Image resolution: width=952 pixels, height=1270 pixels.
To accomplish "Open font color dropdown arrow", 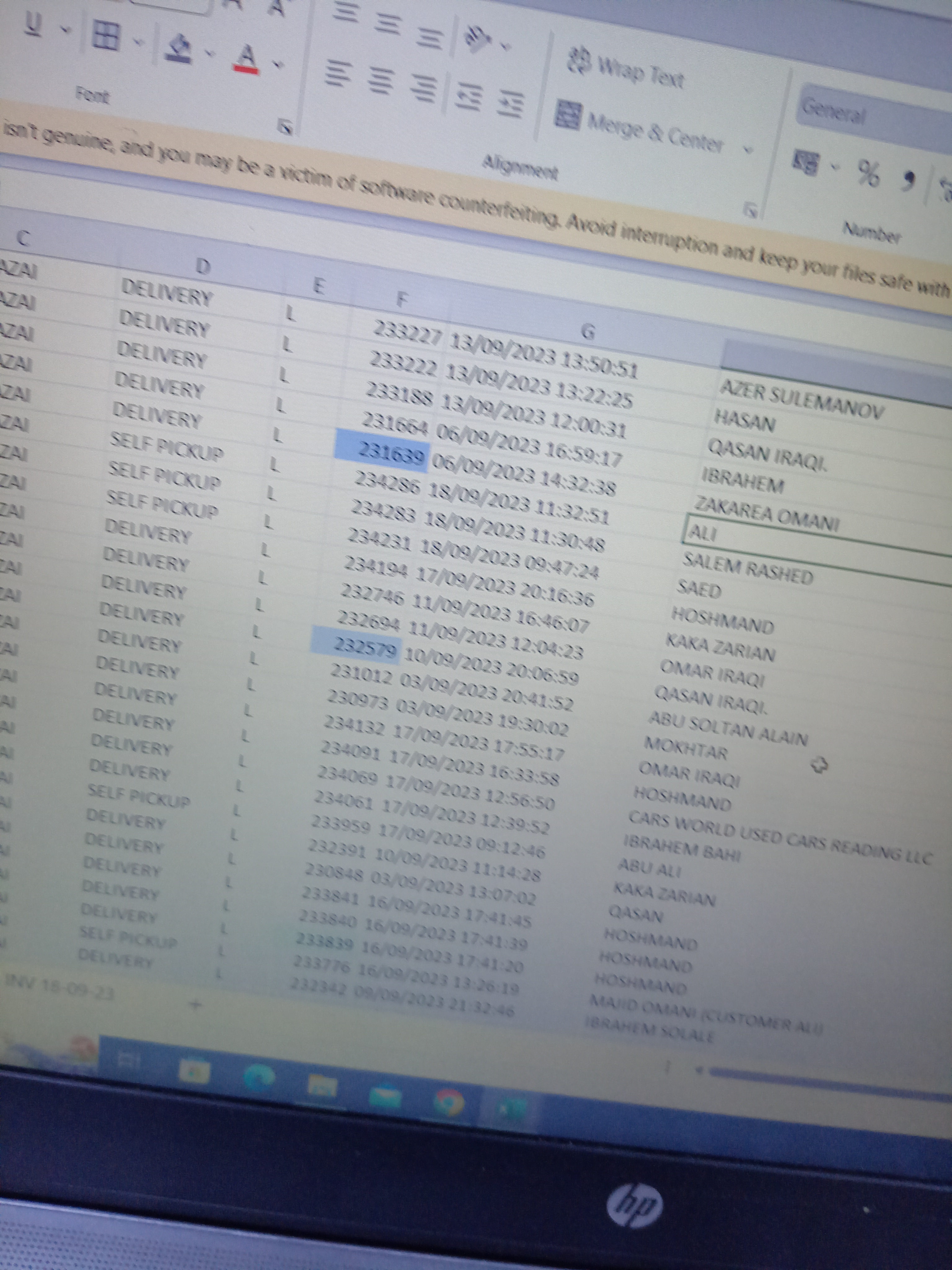I will (278, 64).
